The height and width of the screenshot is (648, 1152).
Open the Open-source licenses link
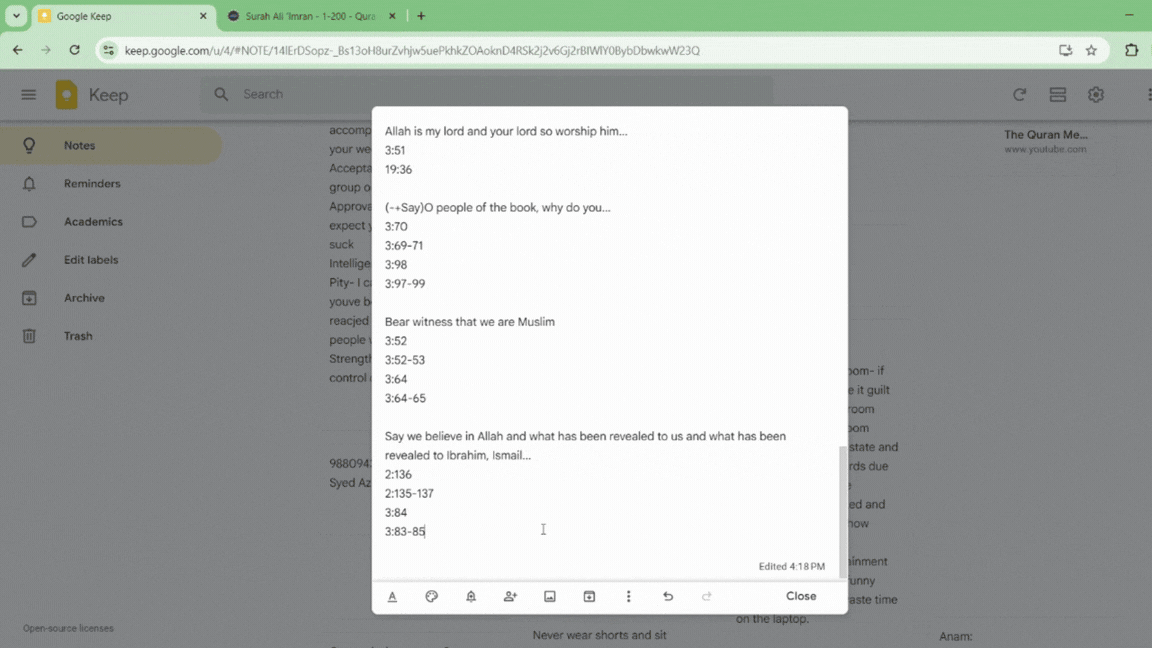coord(68,628)
